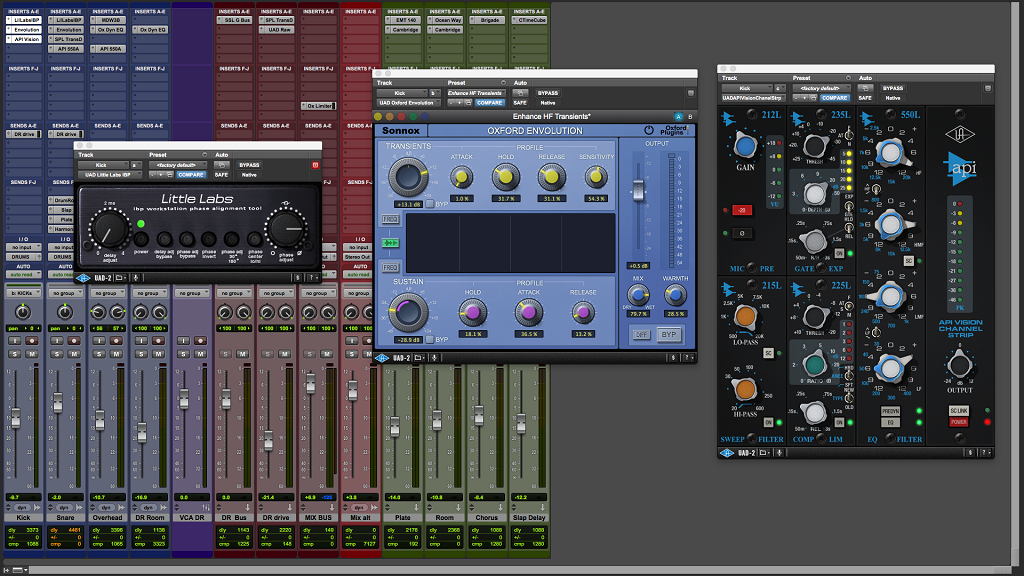
Task: Toggle the red -20 pad button on API 212L
Action: 742,210
